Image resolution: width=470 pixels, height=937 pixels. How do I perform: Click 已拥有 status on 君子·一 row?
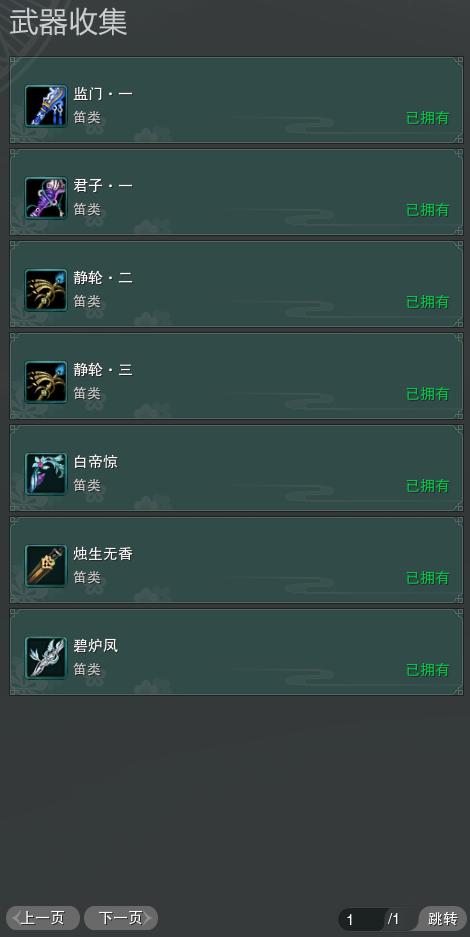pos(428,210)
